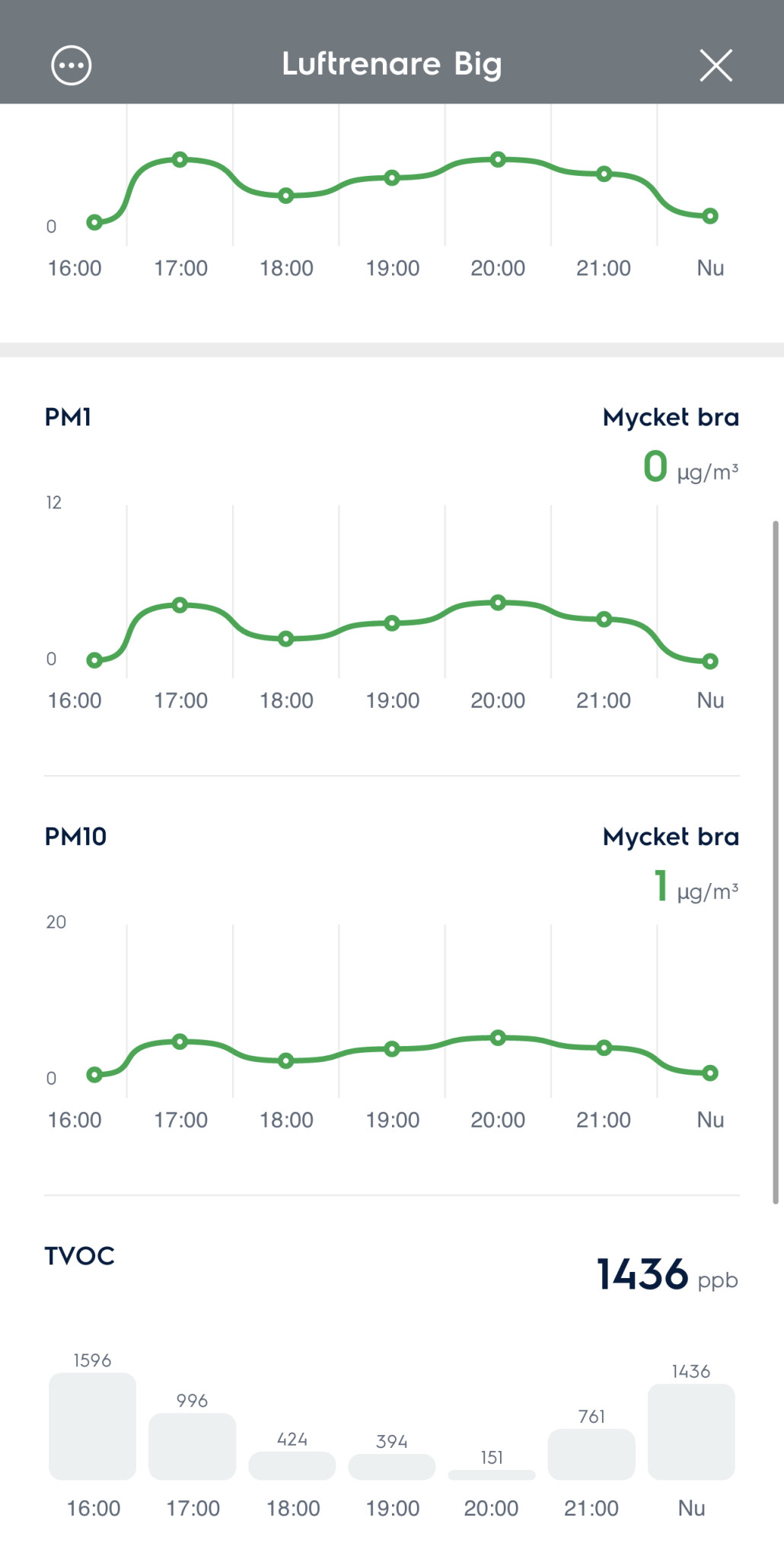Click the vertical scrollbar on the right

(x=776, y=862)
